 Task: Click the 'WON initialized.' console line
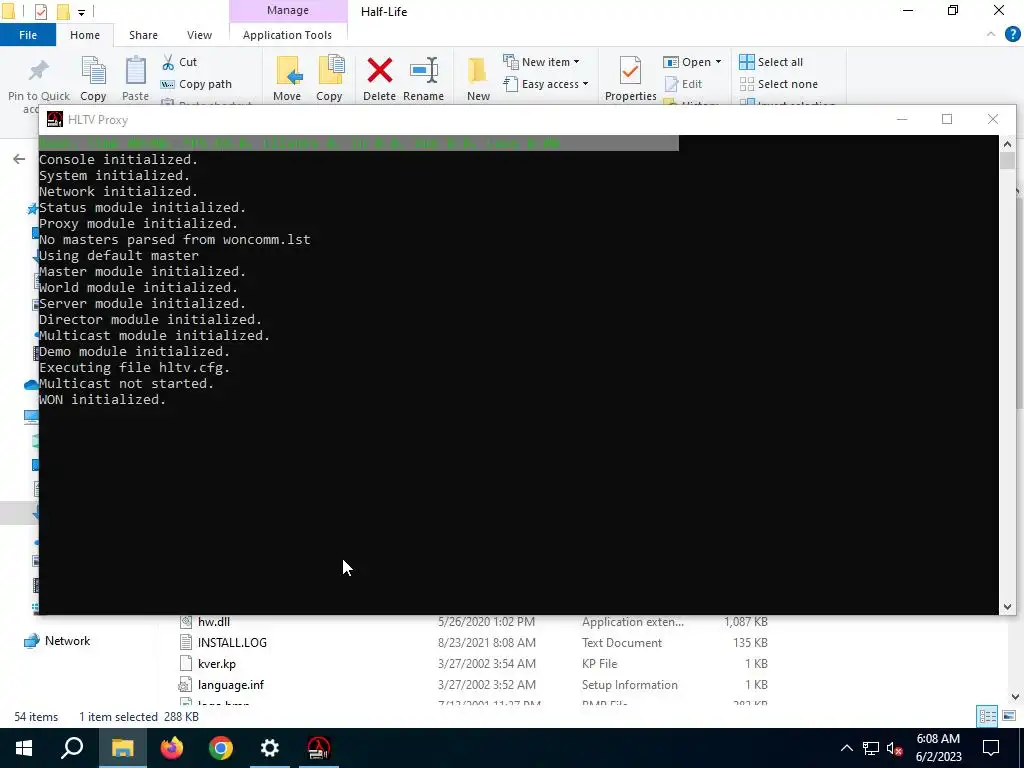coord(102,400)
